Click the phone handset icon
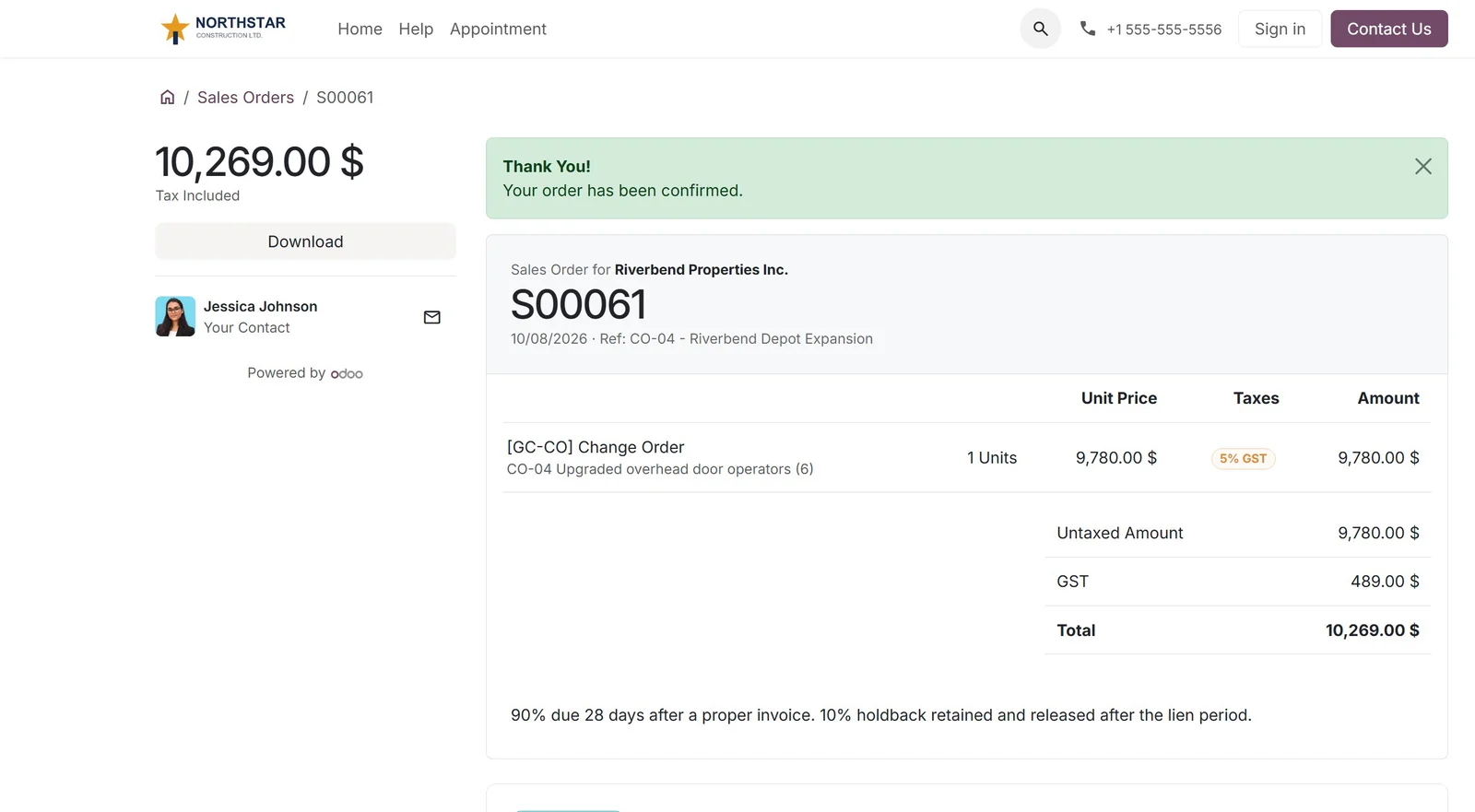The image size is (1475, 812). (1088, 29)
